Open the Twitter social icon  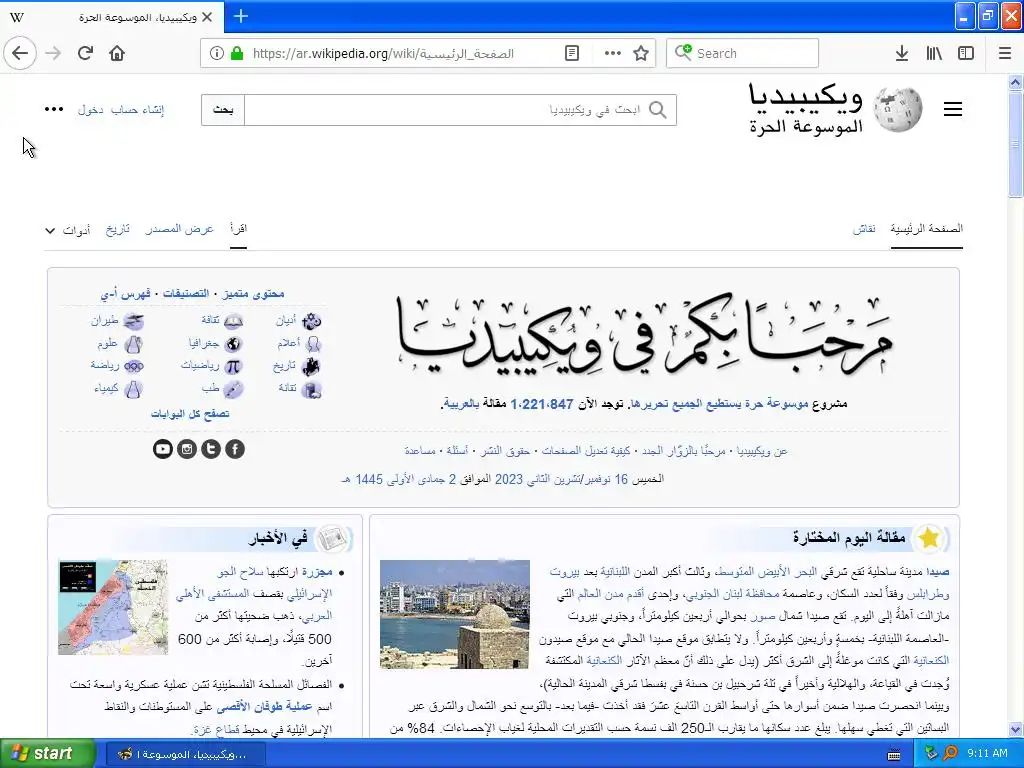pyautogui.click(x=211, y=449)
